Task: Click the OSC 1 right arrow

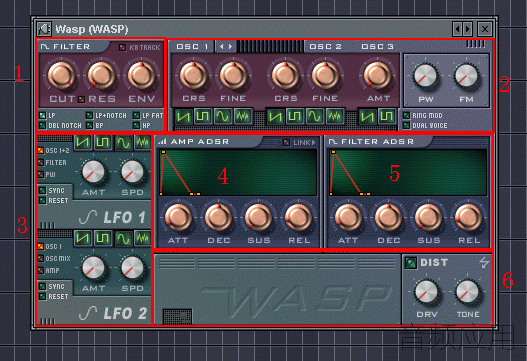Action: (x=231, y=47)
